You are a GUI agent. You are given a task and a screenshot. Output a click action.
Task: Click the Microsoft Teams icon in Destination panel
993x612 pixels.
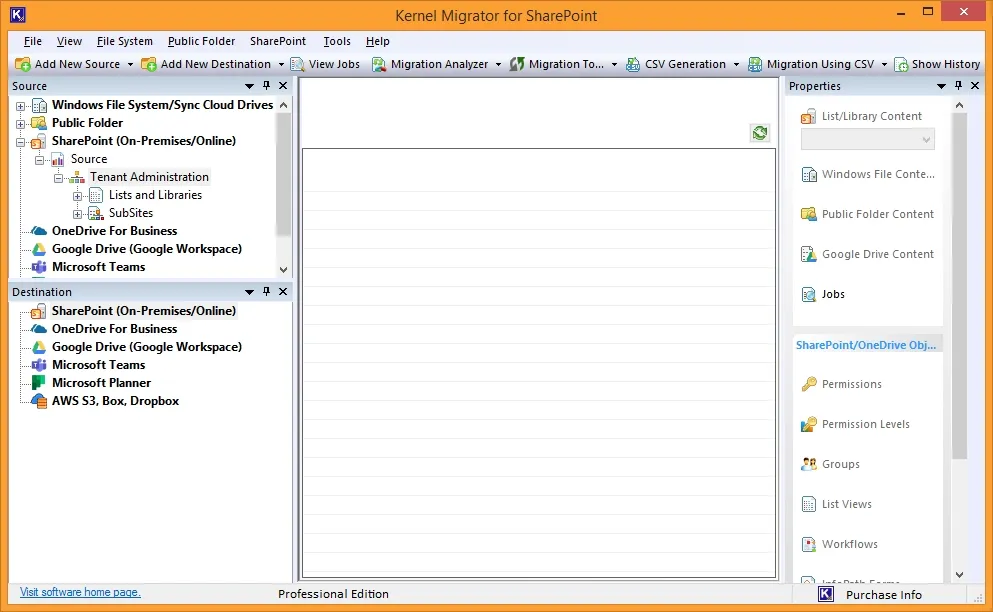click(39, 365)
